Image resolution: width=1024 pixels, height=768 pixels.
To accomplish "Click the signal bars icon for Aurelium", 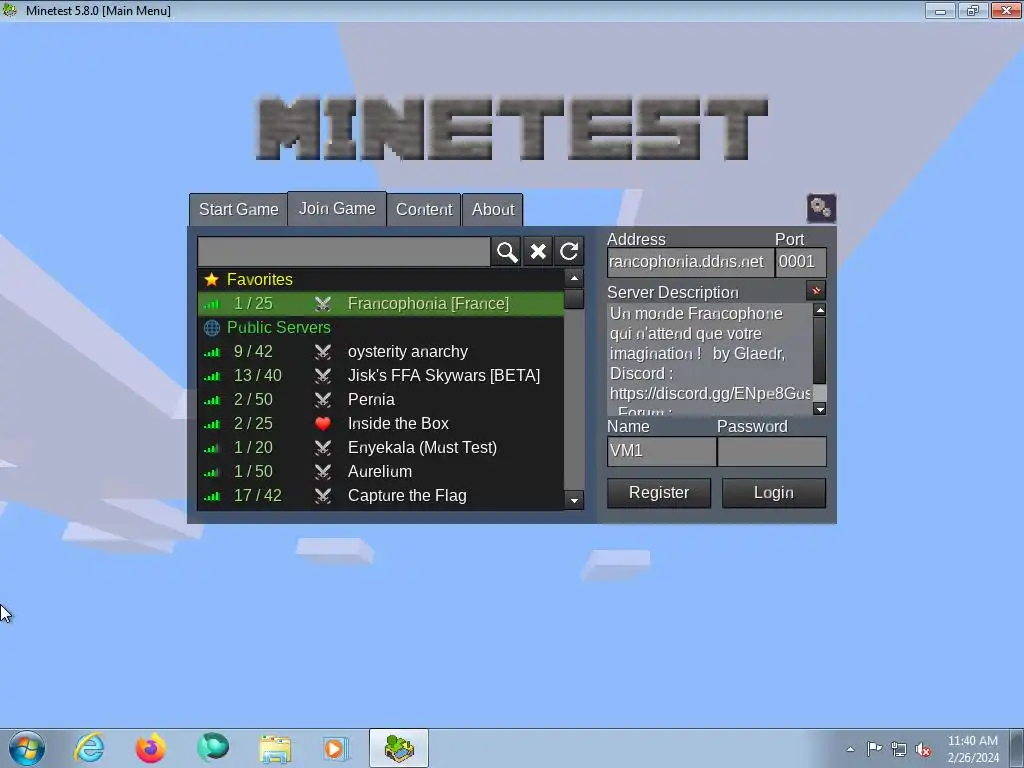I will (x=212, y=472).
